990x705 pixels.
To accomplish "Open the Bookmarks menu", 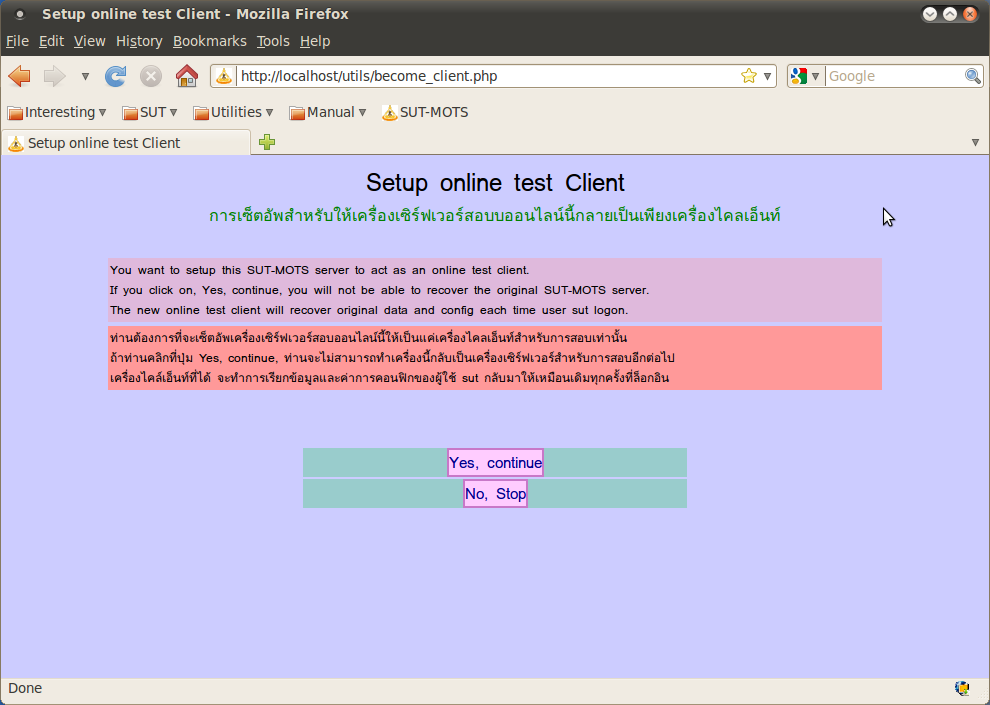I will 210,41.
